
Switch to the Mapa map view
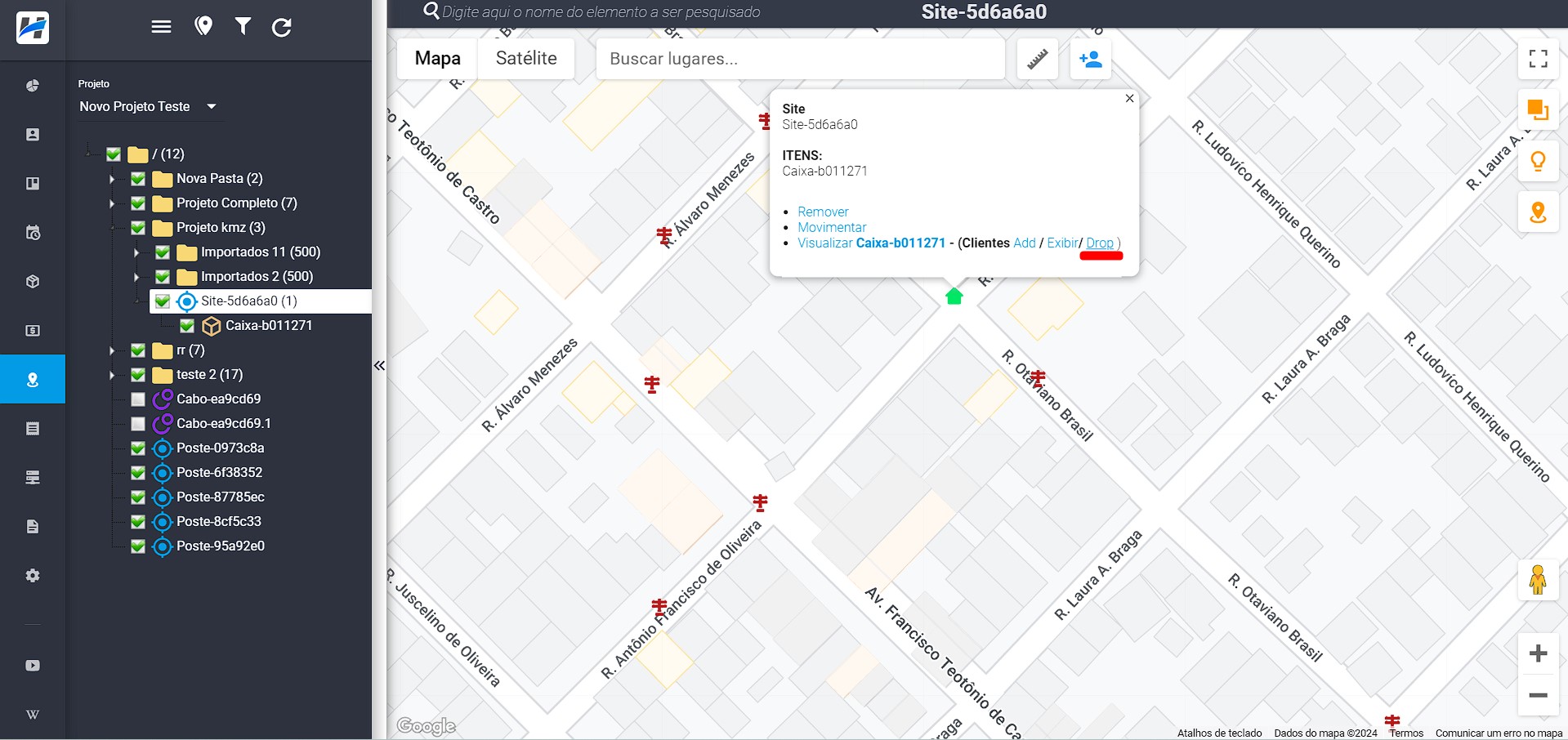(x=438, y=59)
